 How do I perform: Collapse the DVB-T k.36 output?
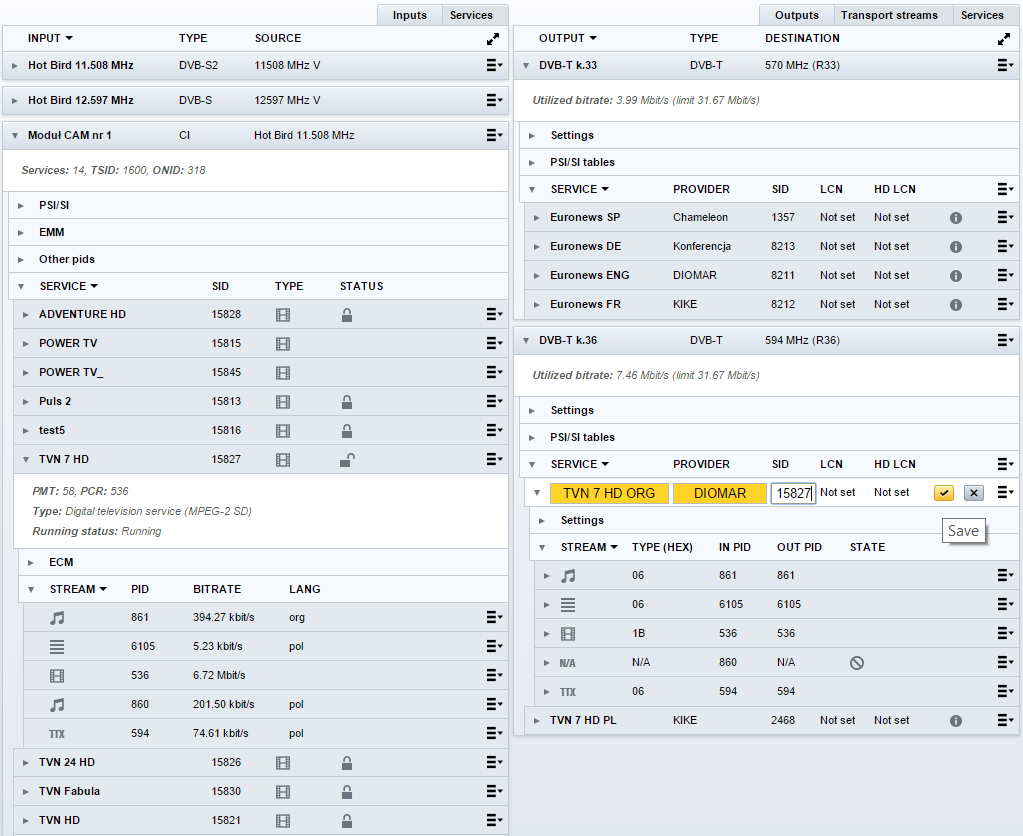pos(526,341)
